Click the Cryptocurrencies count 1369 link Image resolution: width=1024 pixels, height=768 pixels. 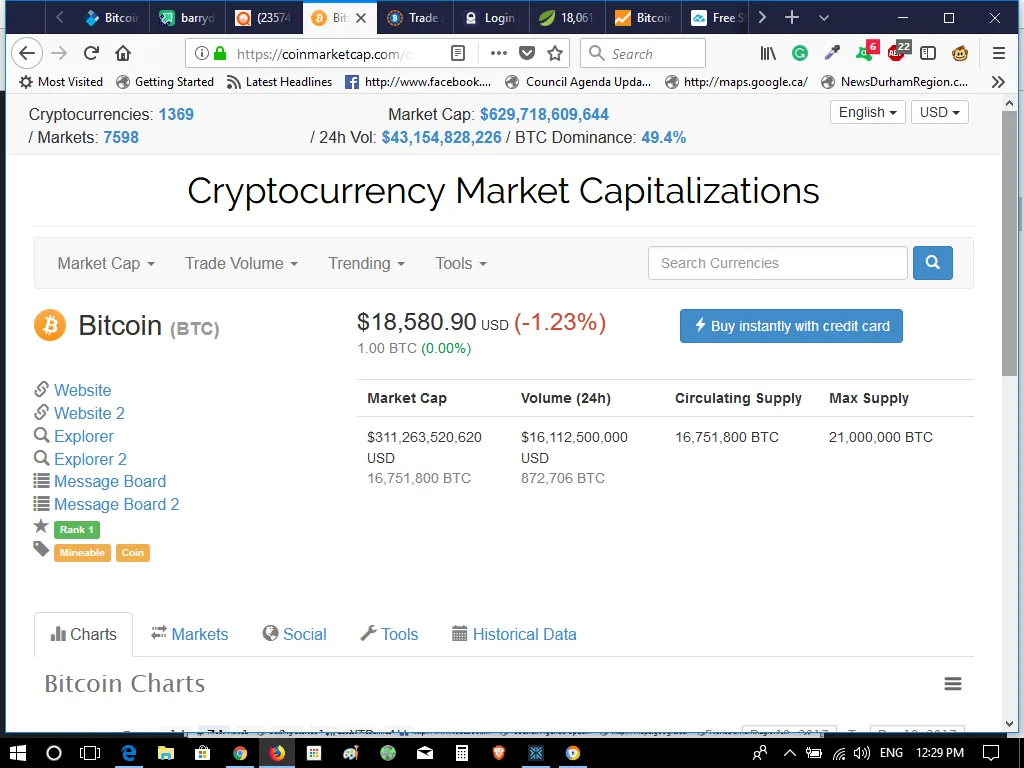(x=176, y=114)
